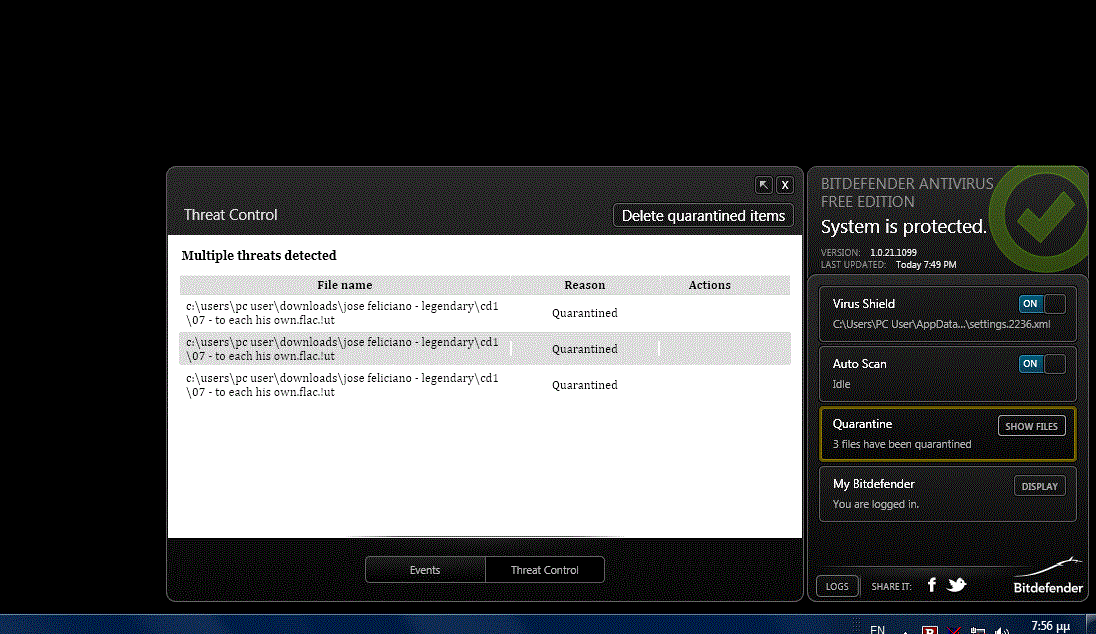Close the Threat Control panel with X
The height and width of the screenshot is (634, 1096).
coord(785,185)
